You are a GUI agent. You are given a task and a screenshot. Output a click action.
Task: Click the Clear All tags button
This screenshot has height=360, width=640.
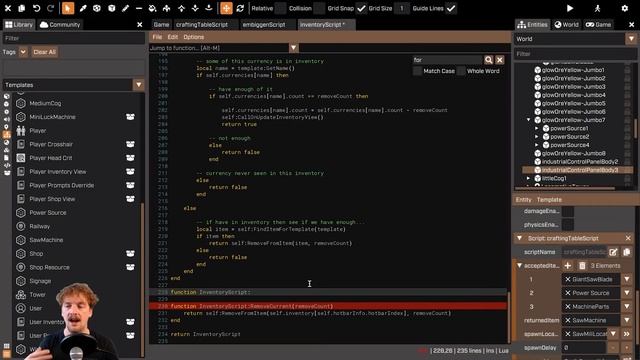coord(44,52)
